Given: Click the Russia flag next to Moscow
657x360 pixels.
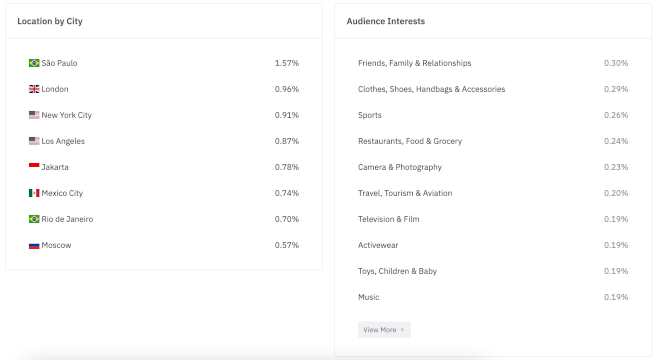Looking at the screenshot, I should pyautogui.click(x=34, y=245).
